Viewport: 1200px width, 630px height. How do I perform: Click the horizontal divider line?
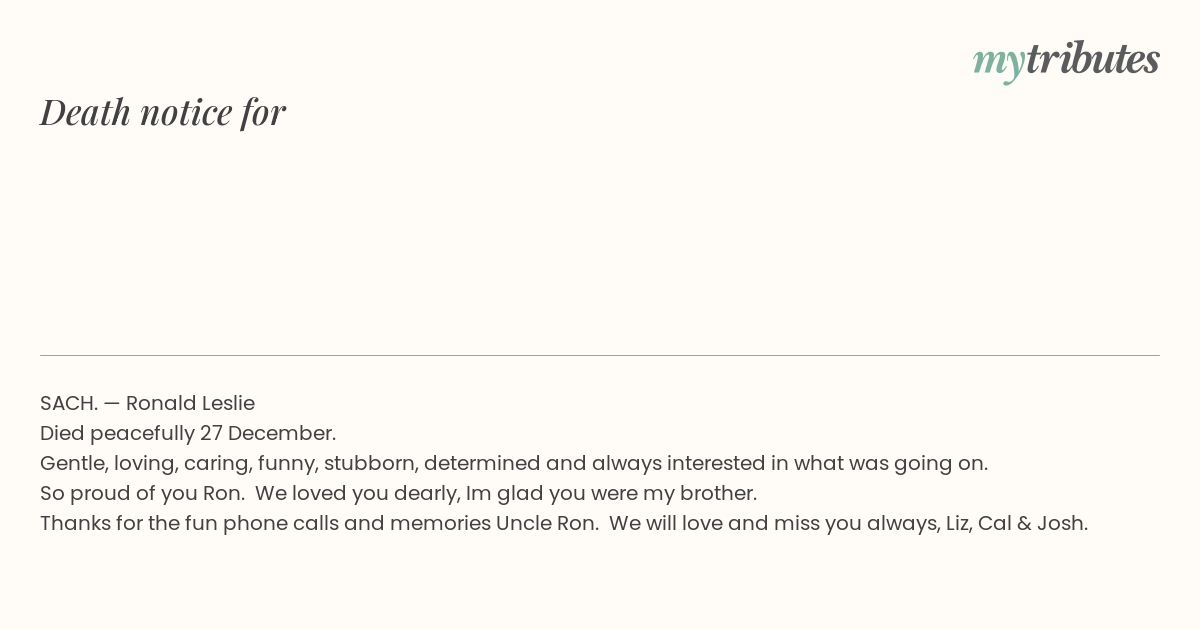pos(600,355)
